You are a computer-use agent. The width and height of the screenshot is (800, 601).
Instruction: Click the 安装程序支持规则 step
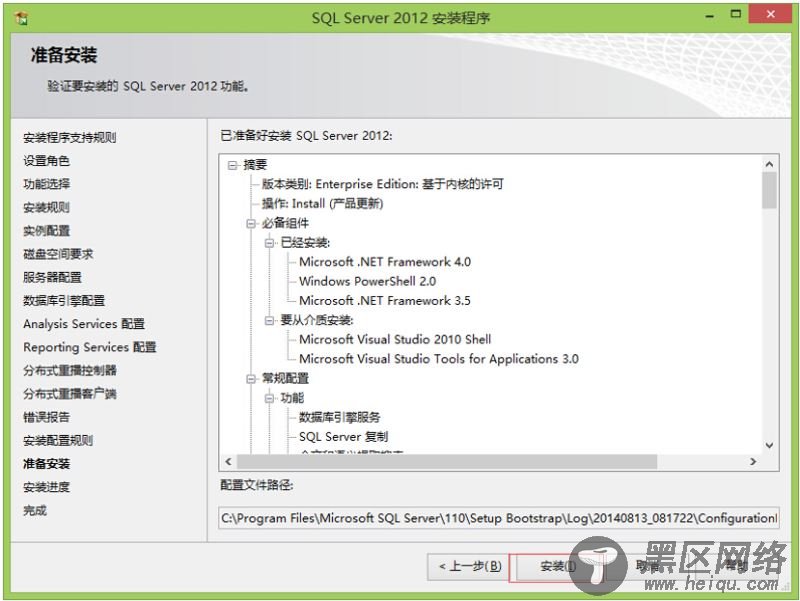(69, 138)
